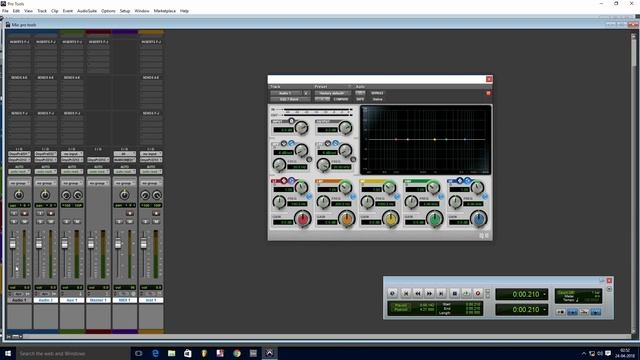
Task: Mute the Audio 1 track
Action: [24, 221]
